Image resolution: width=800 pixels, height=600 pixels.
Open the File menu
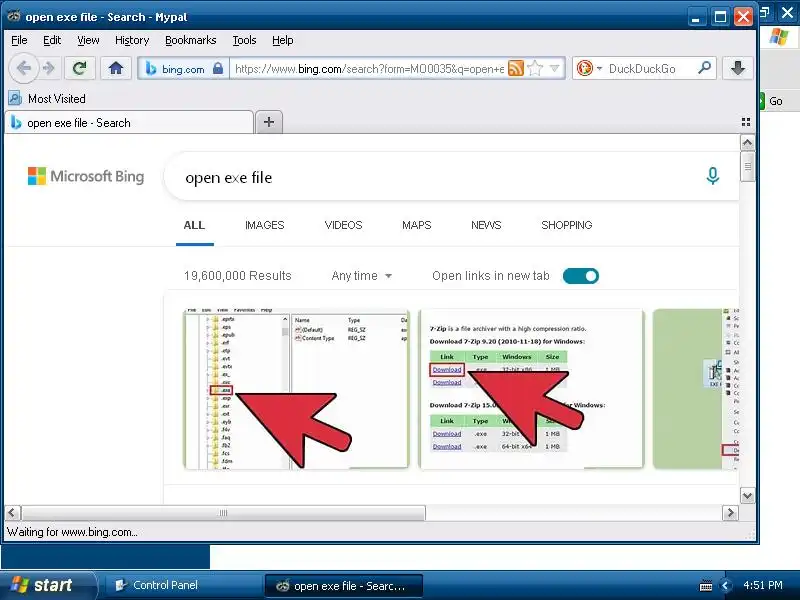coord(19,40)
